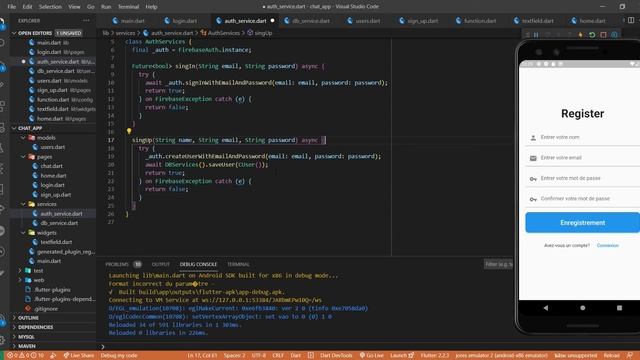This screenshot has width=640, height=360.
Task: Open the TERMINAL panel tab
Action: [238, 264]
